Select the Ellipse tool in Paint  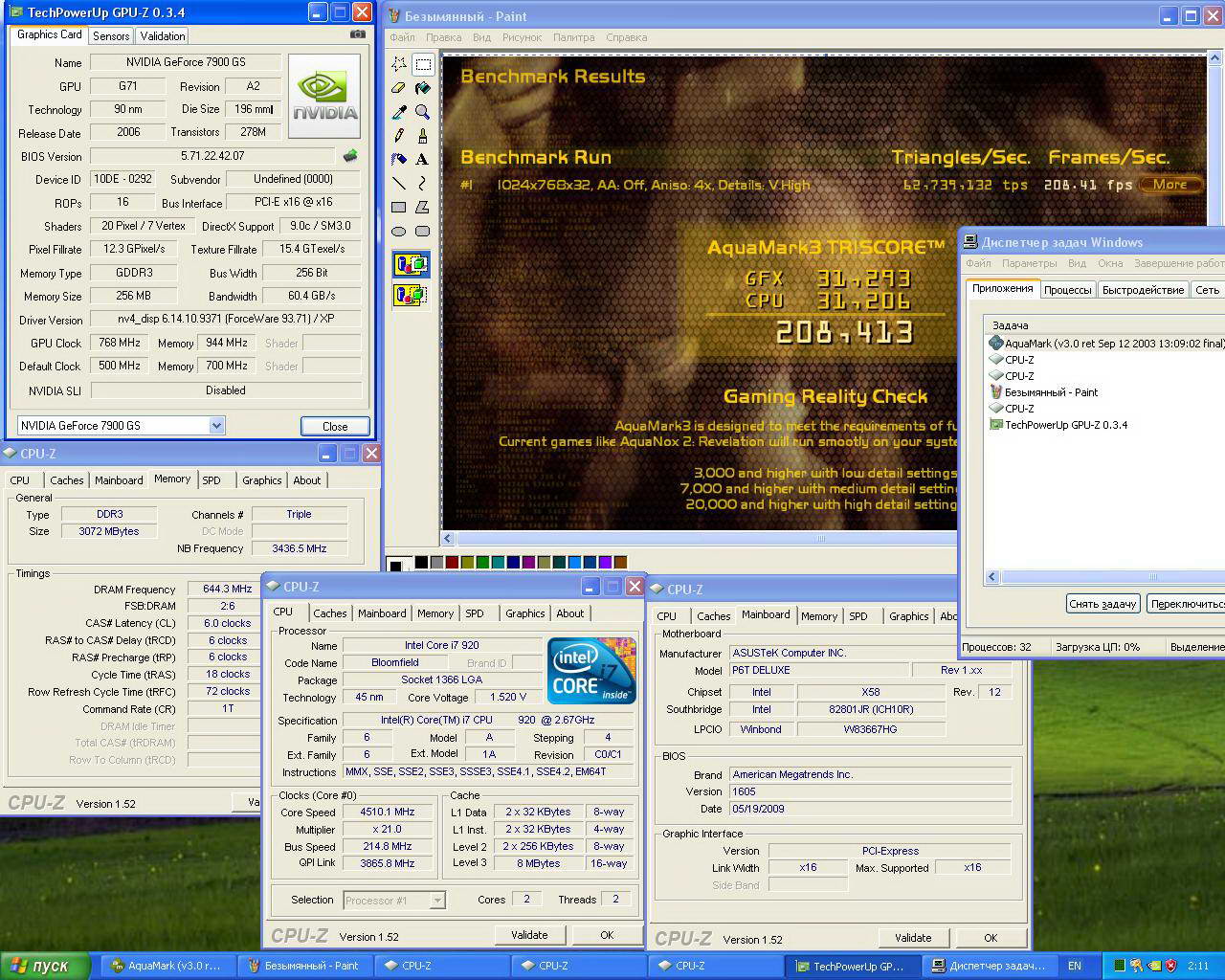tap(399, 232)
